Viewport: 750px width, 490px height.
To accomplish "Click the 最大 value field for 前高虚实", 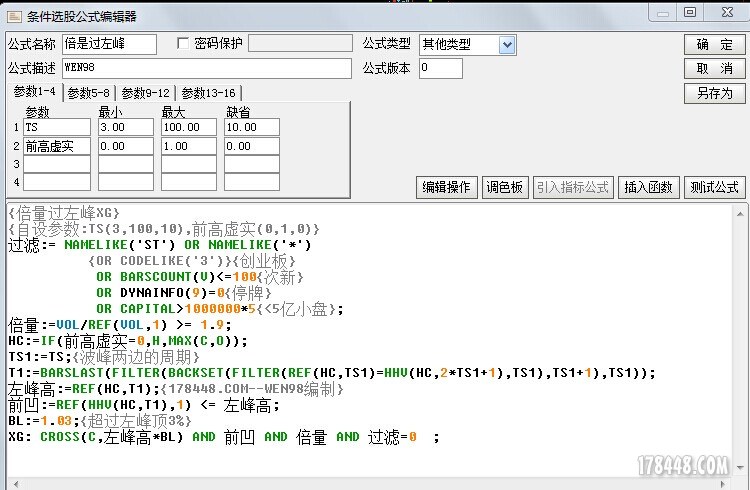I will click(x=186, y=146).
